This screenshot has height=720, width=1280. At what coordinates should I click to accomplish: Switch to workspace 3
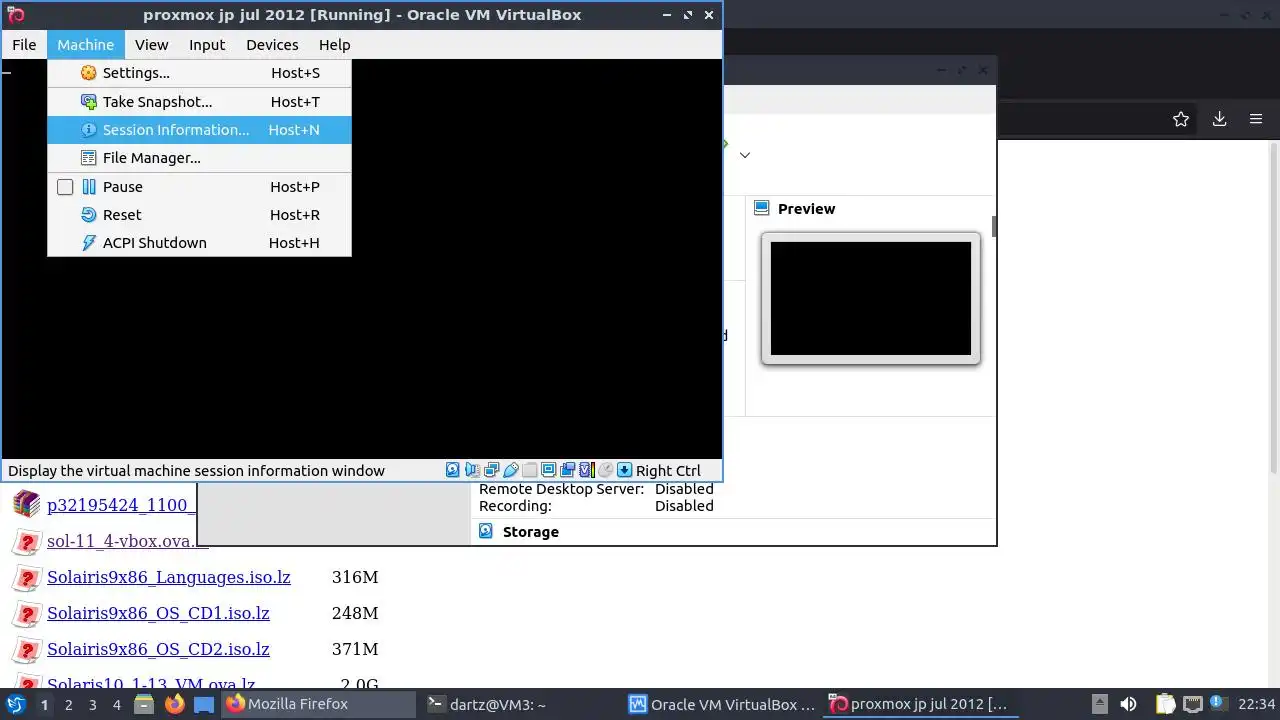(x=92, y=705)
